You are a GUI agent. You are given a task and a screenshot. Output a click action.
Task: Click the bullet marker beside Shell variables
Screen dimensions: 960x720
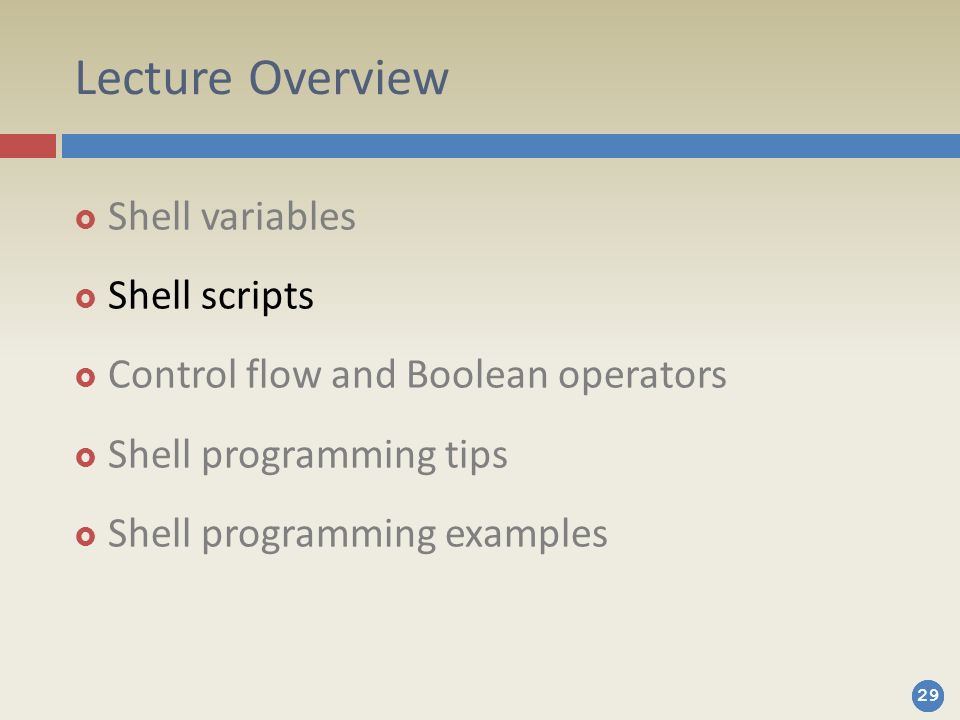point(86,219)
